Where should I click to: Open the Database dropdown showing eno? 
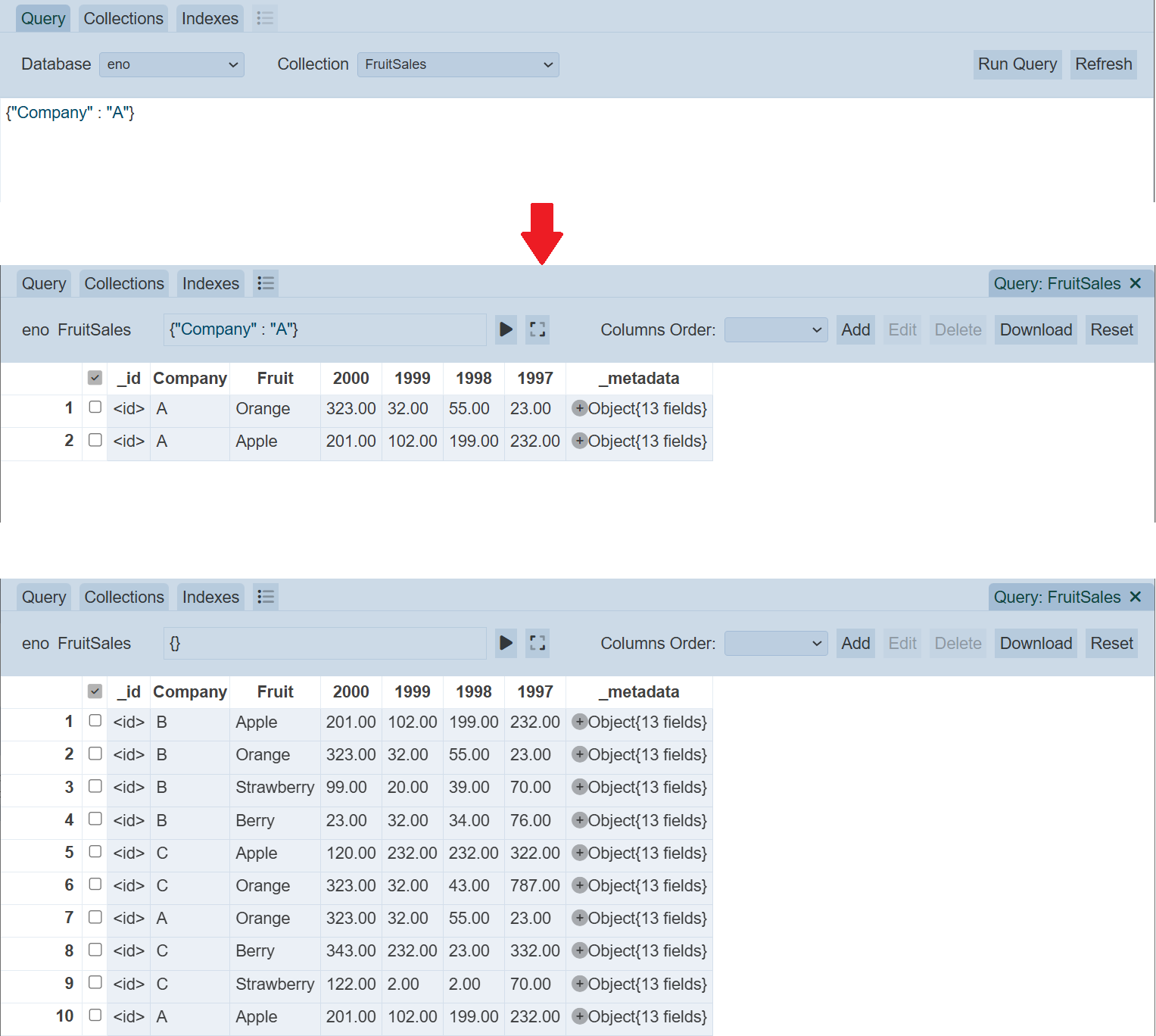point(172,64)
